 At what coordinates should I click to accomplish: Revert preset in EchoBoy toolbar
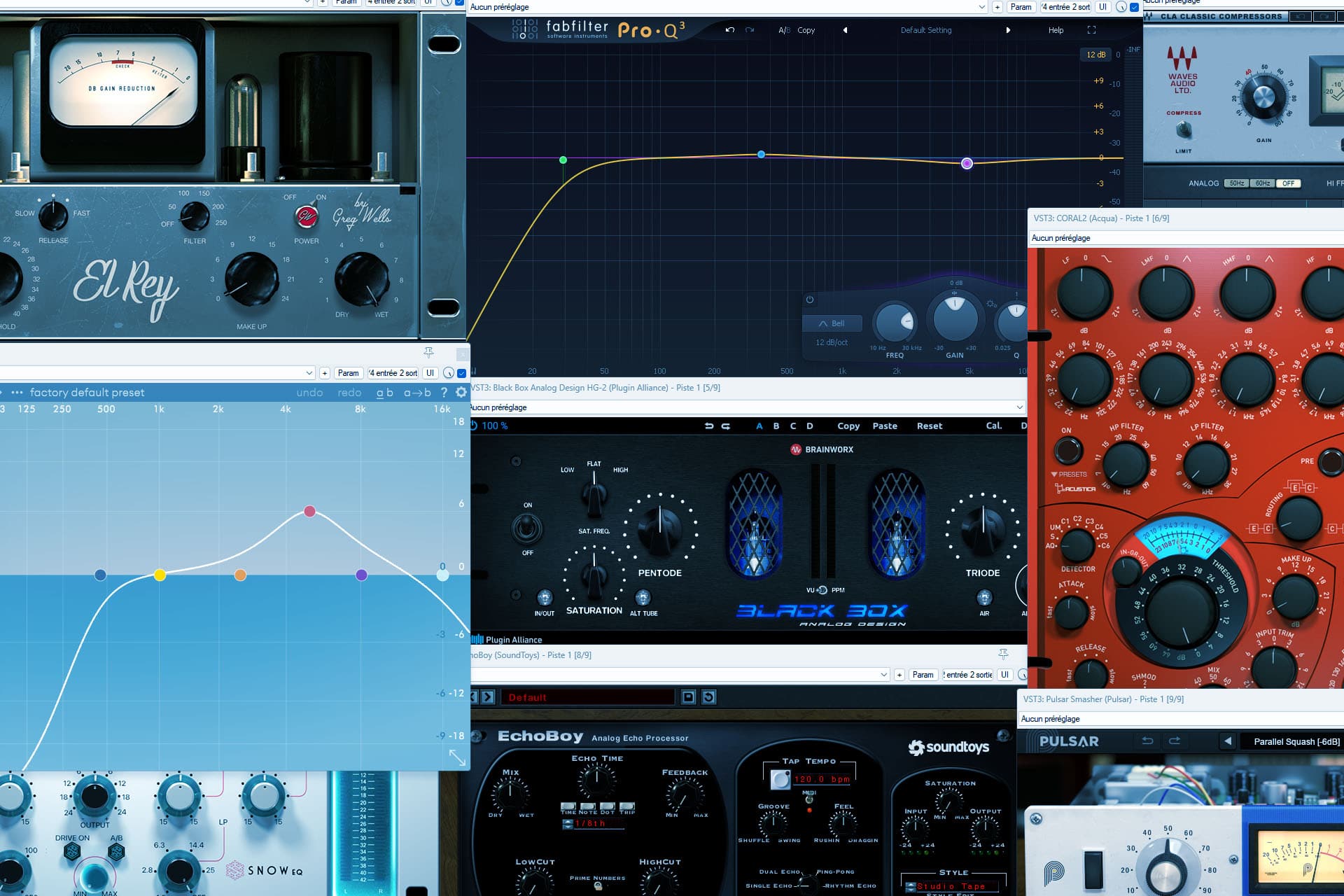(708, 697)
